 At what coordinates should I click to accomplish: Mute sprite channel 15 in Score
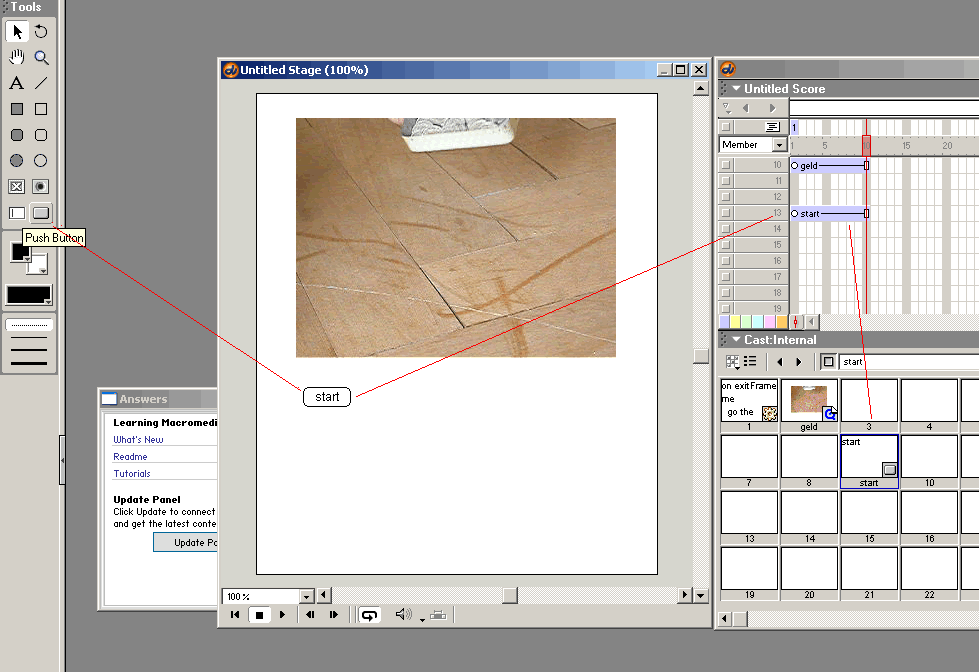(726, 245)
